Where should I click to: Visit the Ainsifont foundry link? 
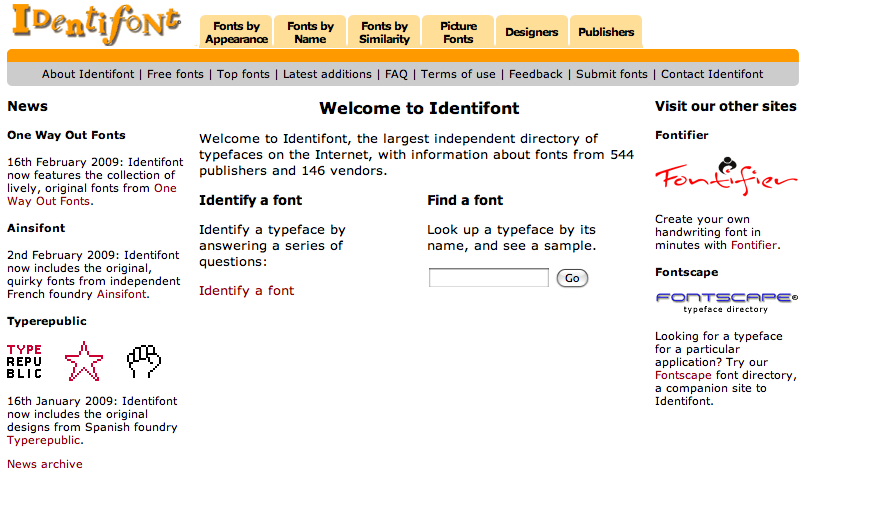click(x=121, y=294)
